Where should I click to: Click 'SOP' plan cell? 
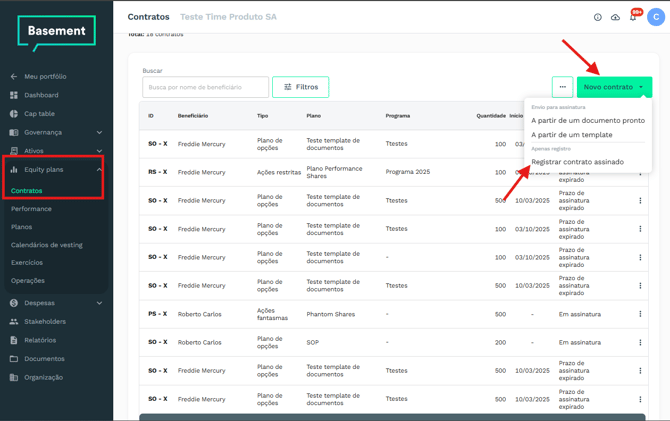pos(313,342)
